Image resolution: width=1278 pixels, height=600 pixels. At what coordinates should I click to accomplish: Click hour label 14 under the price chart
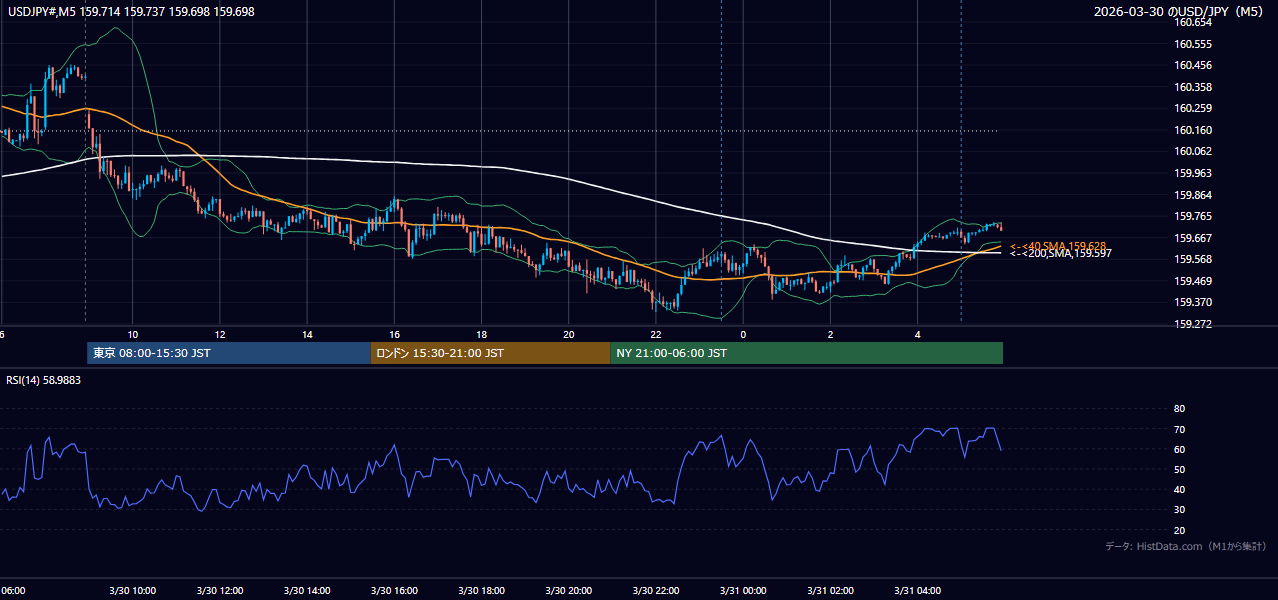click(x=306, y=334)
